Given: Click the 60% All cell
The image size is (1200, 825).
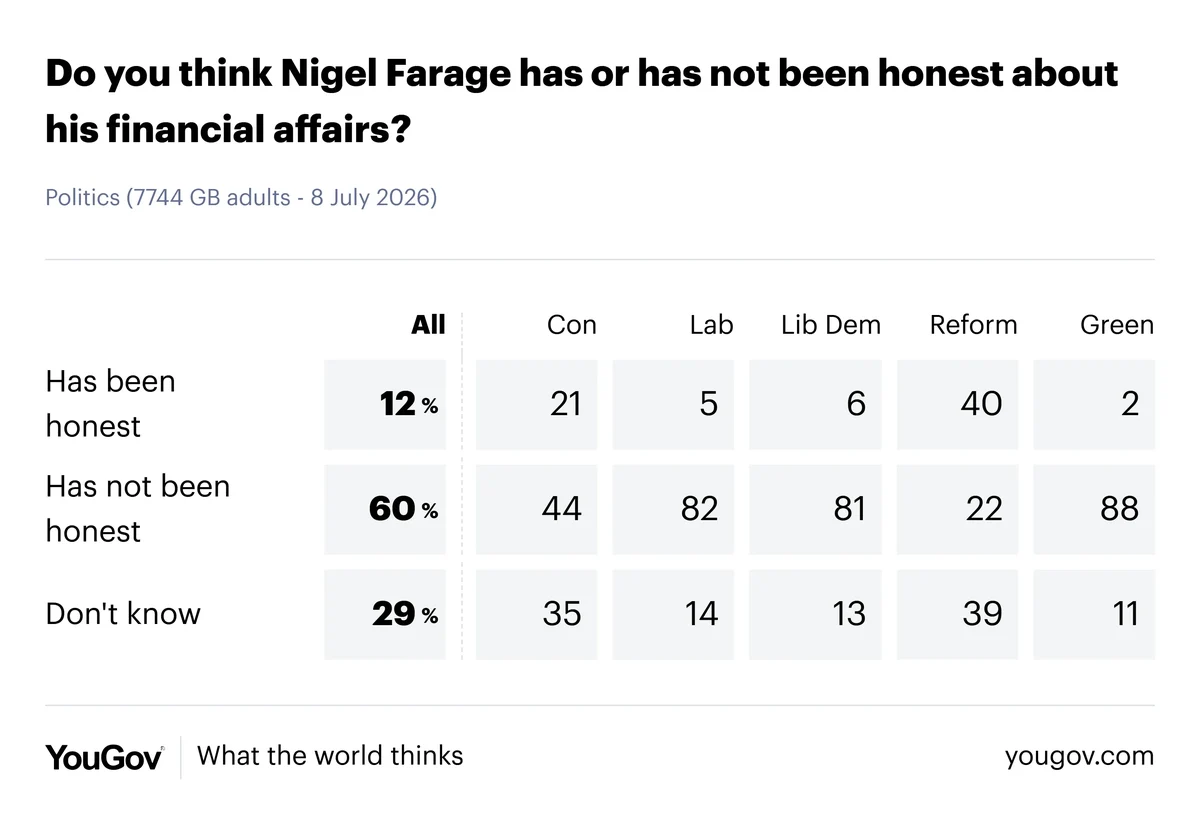Looking at the screenshot, I should tap(385, 509).
